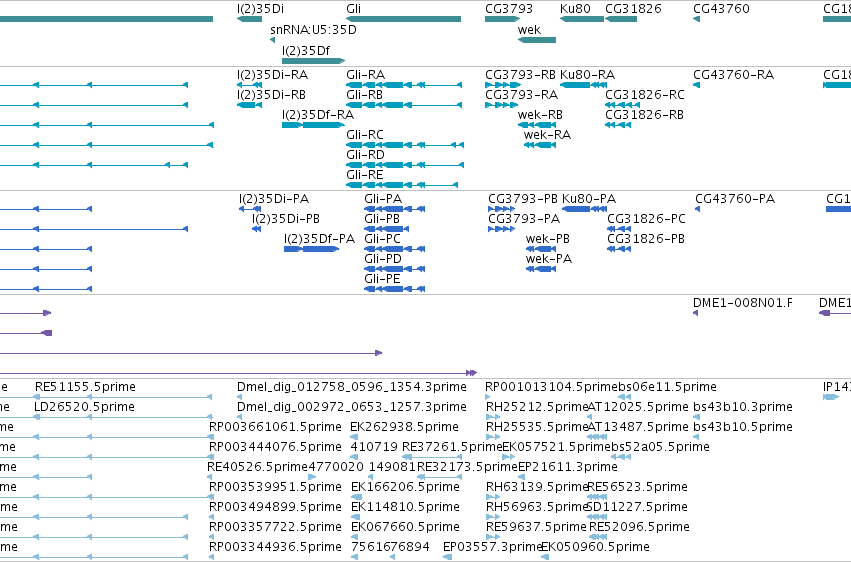The height and width of the screenshot is (562, 851).
Task: Open transcript CG3793-RB
Action: (503, 85)
